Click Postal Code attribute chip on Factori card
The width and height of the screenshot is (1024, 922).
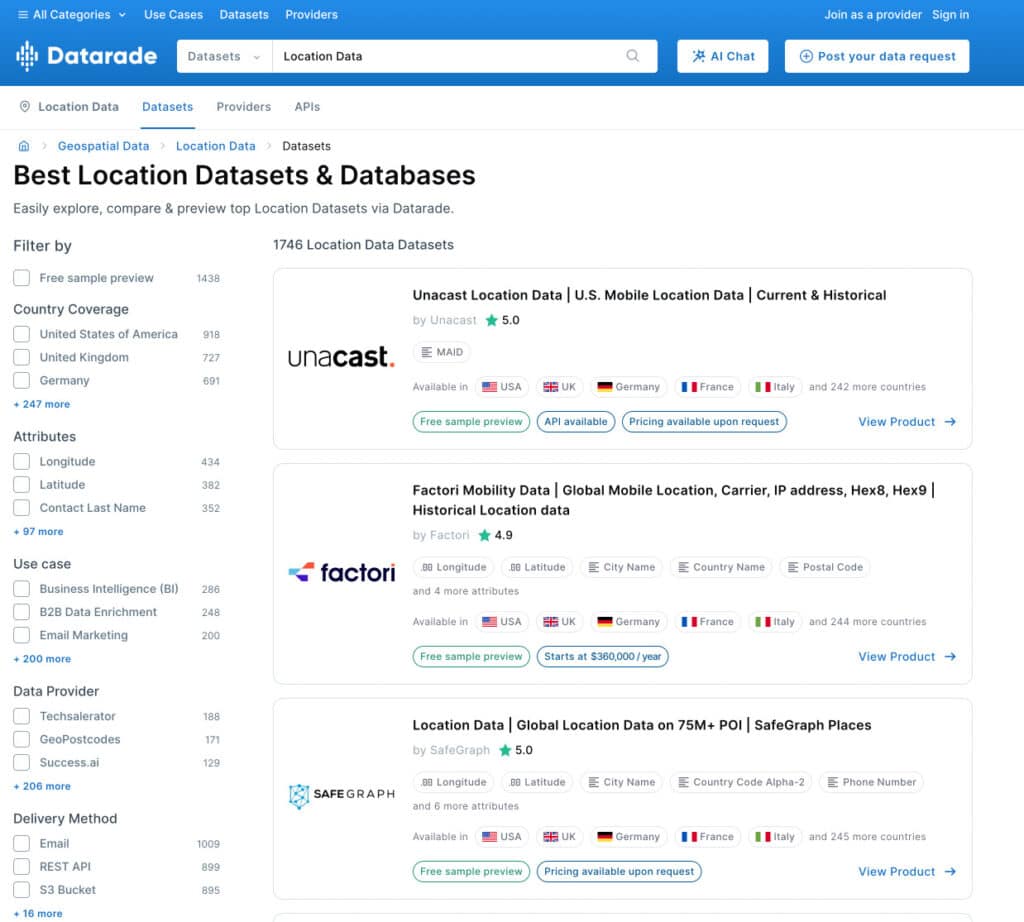[x=825, y=567]
